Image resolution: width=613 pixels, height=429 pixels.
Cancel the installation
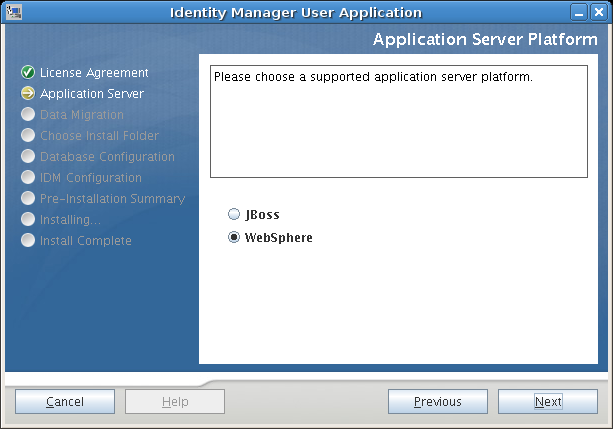point(65,402)
